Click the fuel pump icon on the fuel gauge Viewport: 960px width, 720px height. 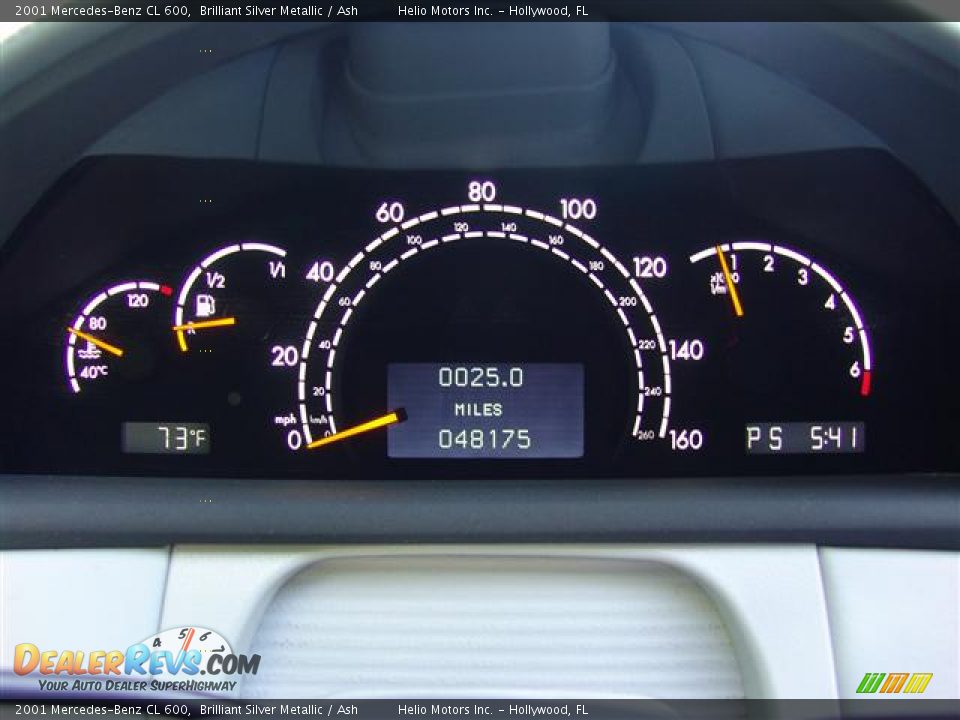[x=206, y=305]
